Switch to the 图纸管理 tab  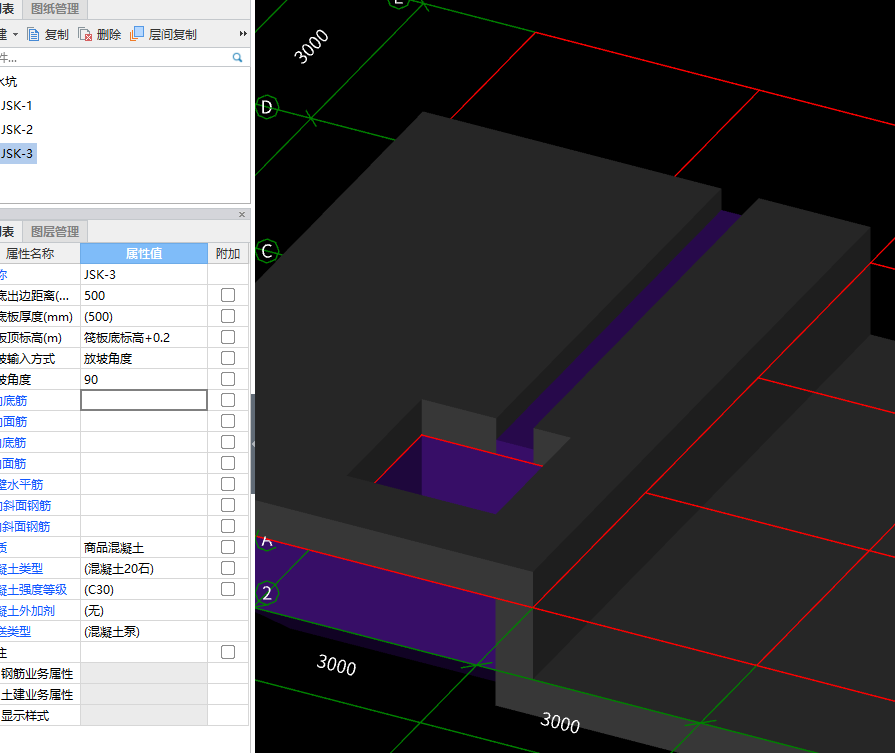tap(55, 9)
